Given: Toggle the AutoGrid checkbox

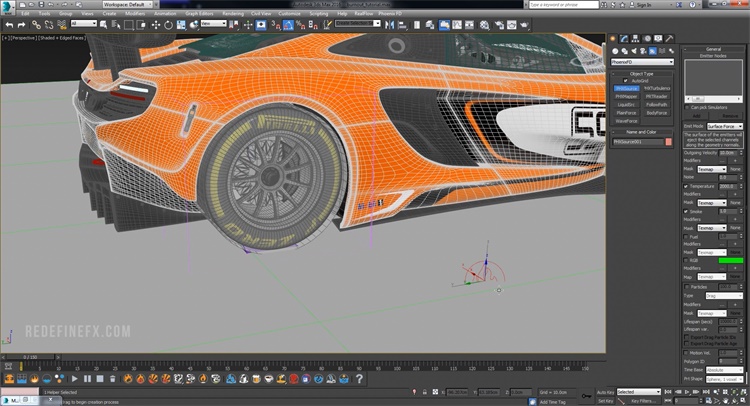Looking at the screenshot, I should (x=625, y=81).
